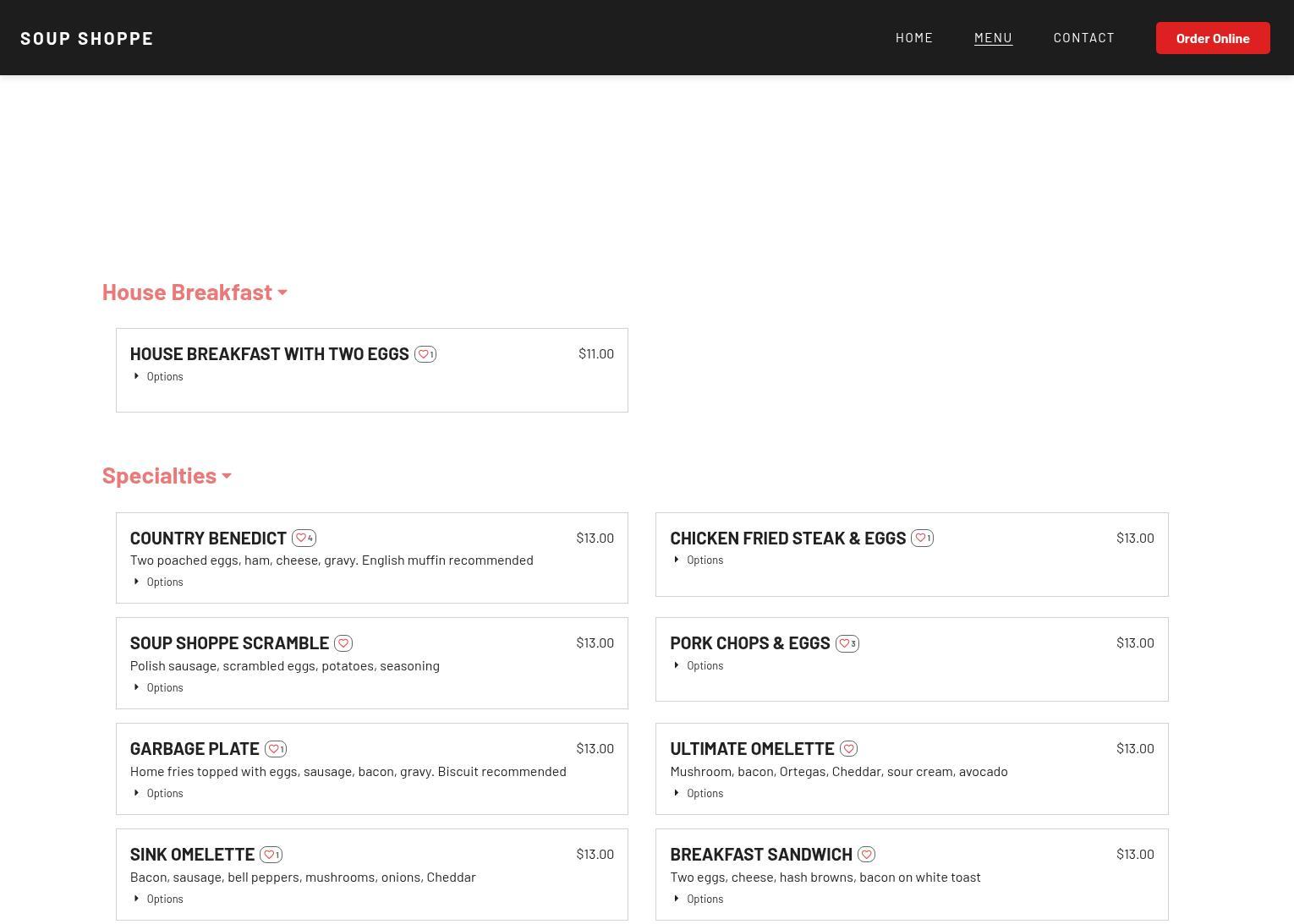Screen dimensions: 1294x924
Task: Click heart icon next to Soup Shoppe Scramble
Action: 343,643
